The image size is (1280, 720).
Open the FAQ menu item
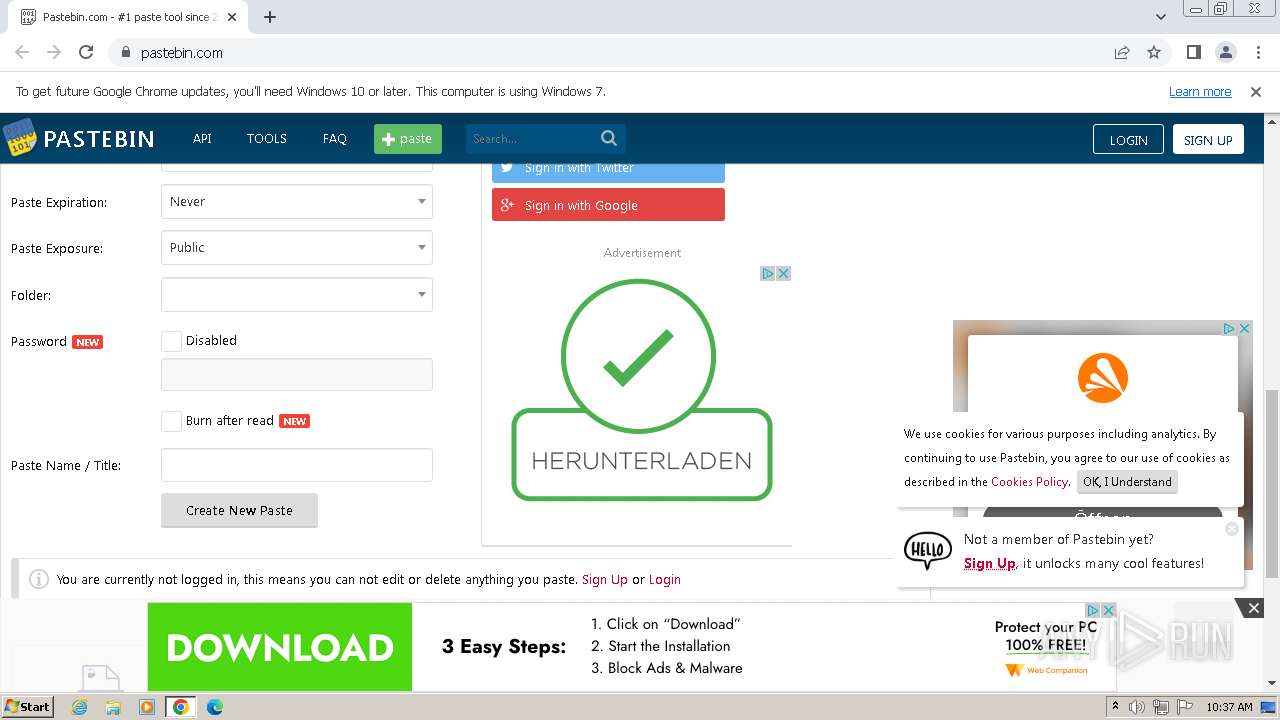tap(335, 139)
